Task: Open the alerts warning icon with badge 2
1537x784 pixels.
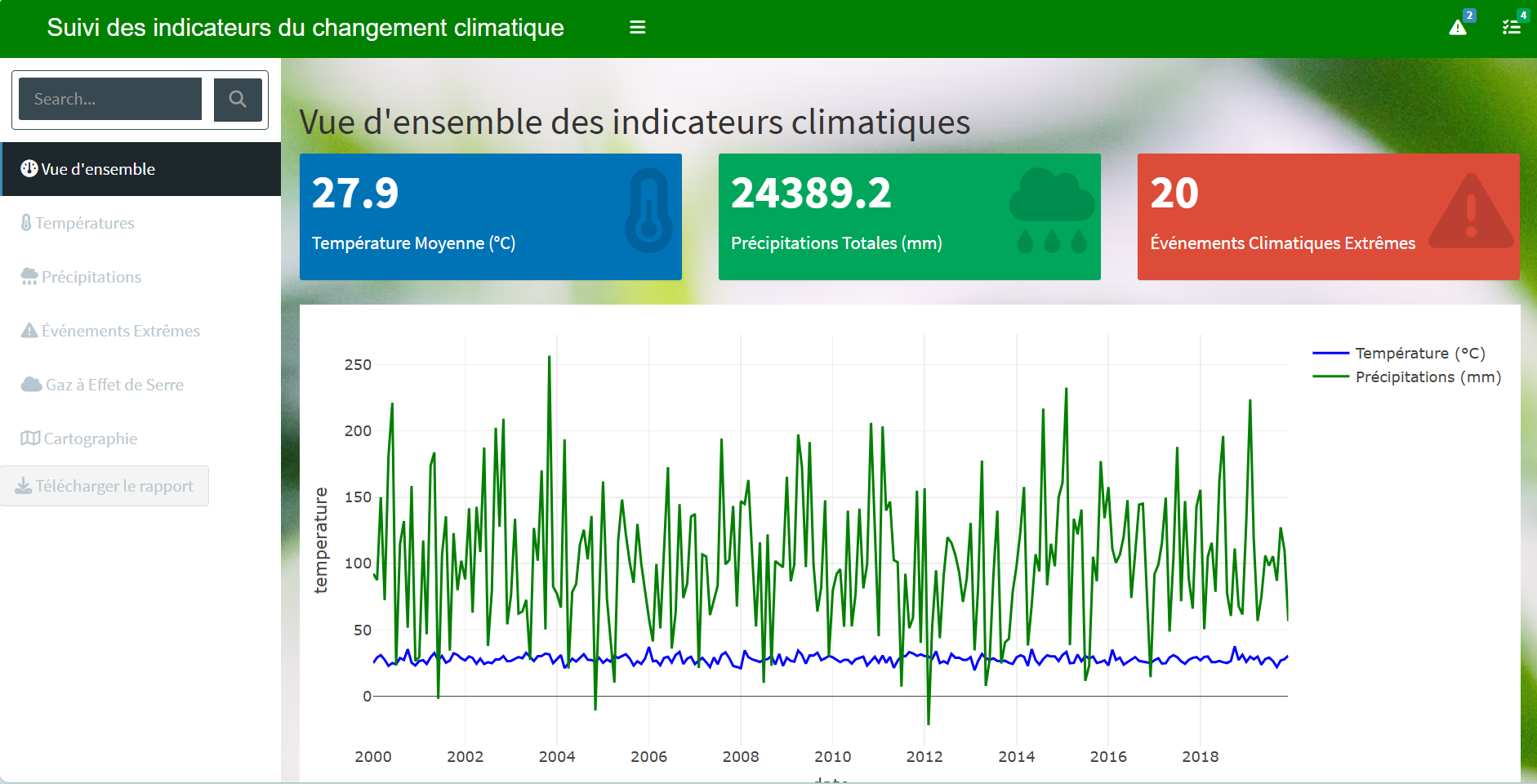Action: [1459, 27]
